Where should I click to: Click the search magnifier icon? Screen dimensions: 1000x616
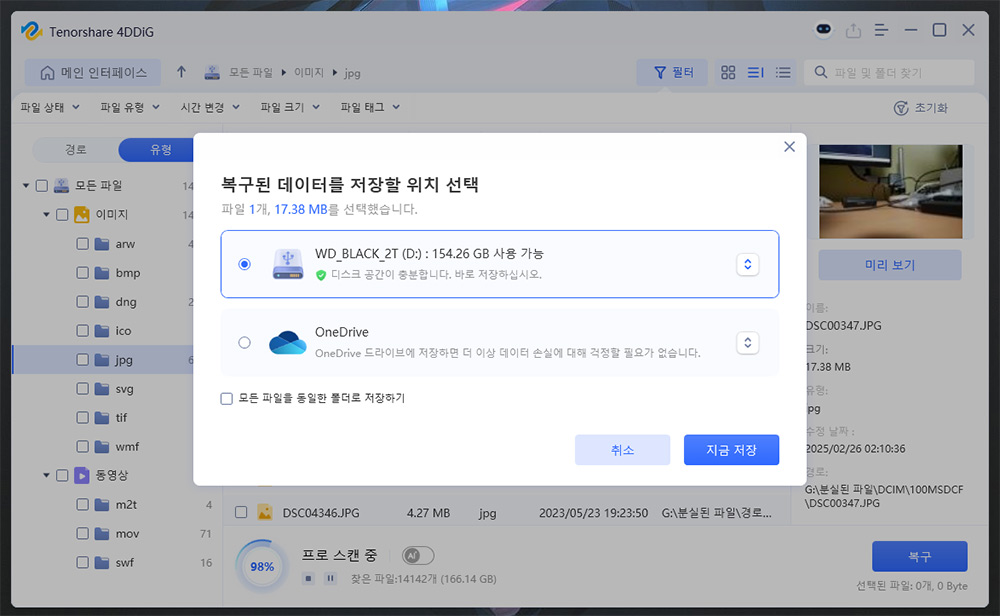click(x=821, y=72)
